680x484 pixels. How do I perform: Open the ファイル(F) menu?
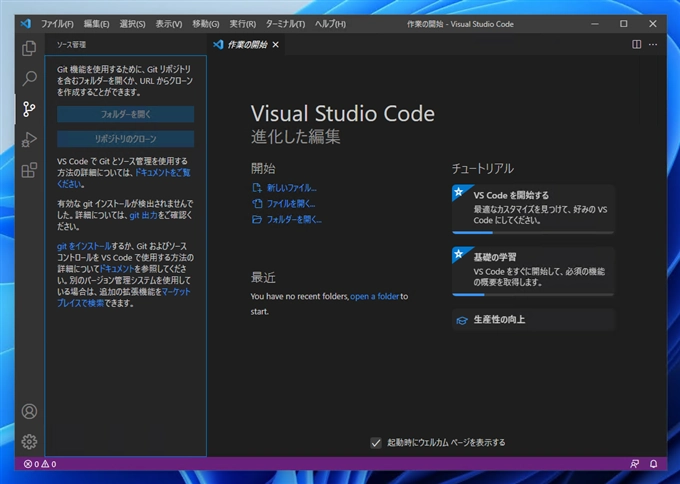[57, 24]
